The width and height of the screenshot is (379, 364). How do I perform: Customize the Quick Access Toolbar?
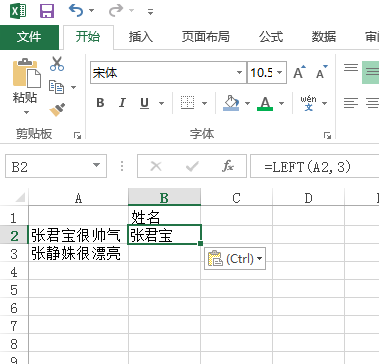click(x=150, y=12)
